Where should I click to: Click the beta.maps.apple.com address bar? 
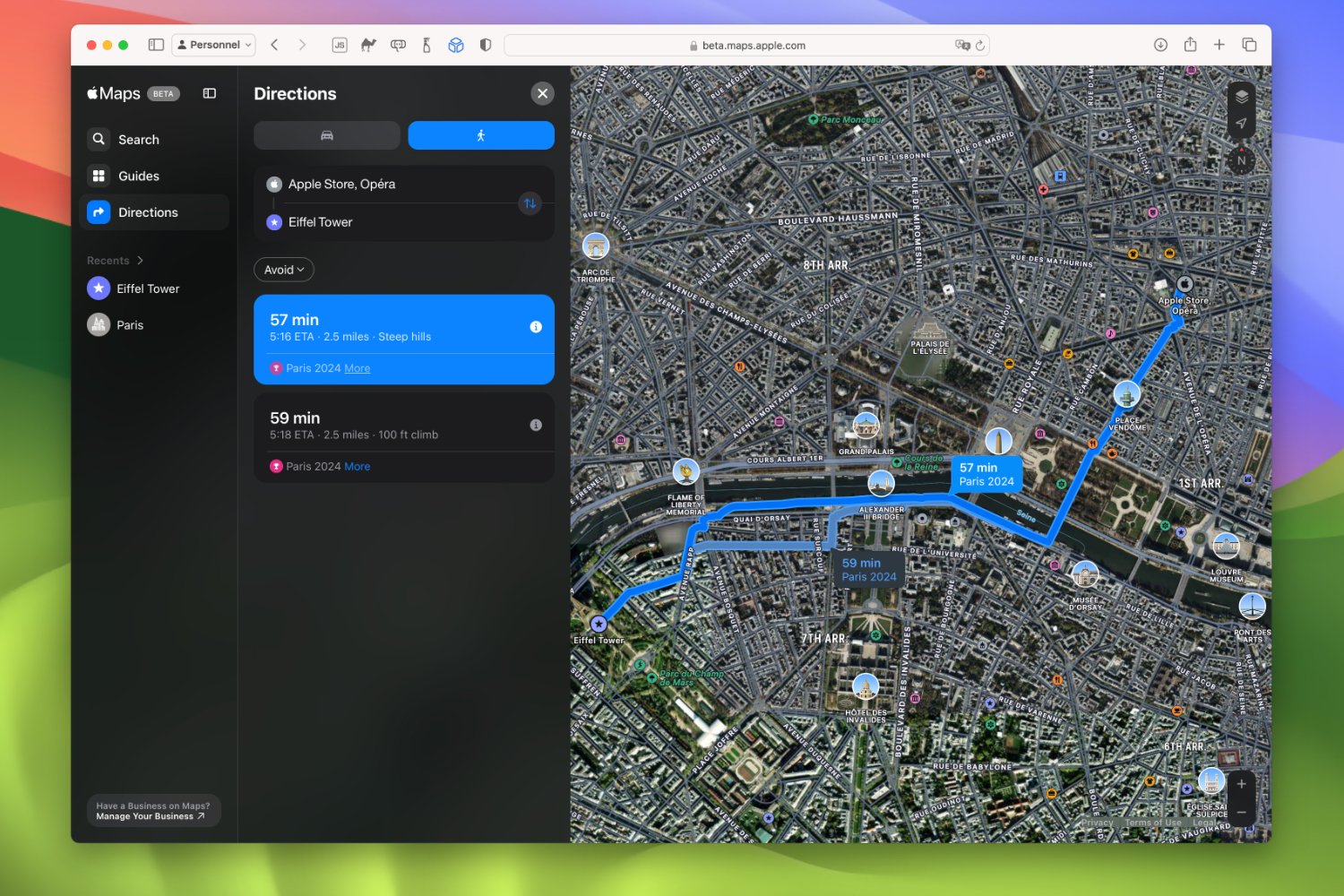[x=747, y=45]
